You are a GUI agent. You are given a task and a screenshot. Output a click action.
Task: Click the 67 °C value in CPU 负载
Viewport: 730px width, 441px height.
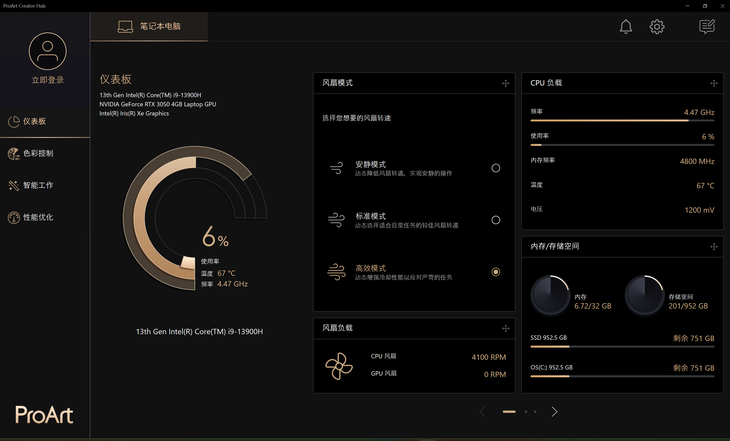(x=705, y=185)
